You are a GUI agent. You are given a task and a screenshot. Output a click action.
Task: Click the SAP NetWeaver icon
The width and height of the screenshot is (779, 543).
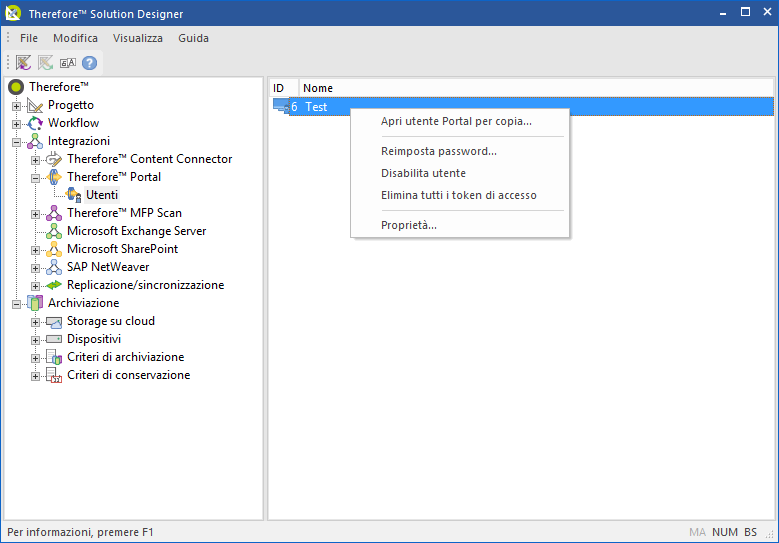coord(54,267)
